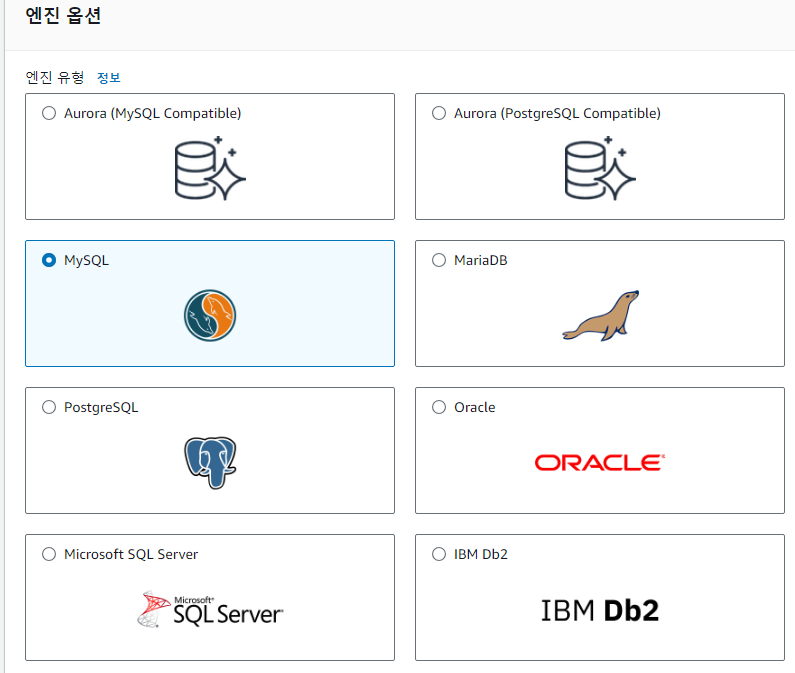This screenshot has height=673, width=795.
Task: Click the selected MySQL radio button
Action: pyautogui.click(x=49, y=260)
